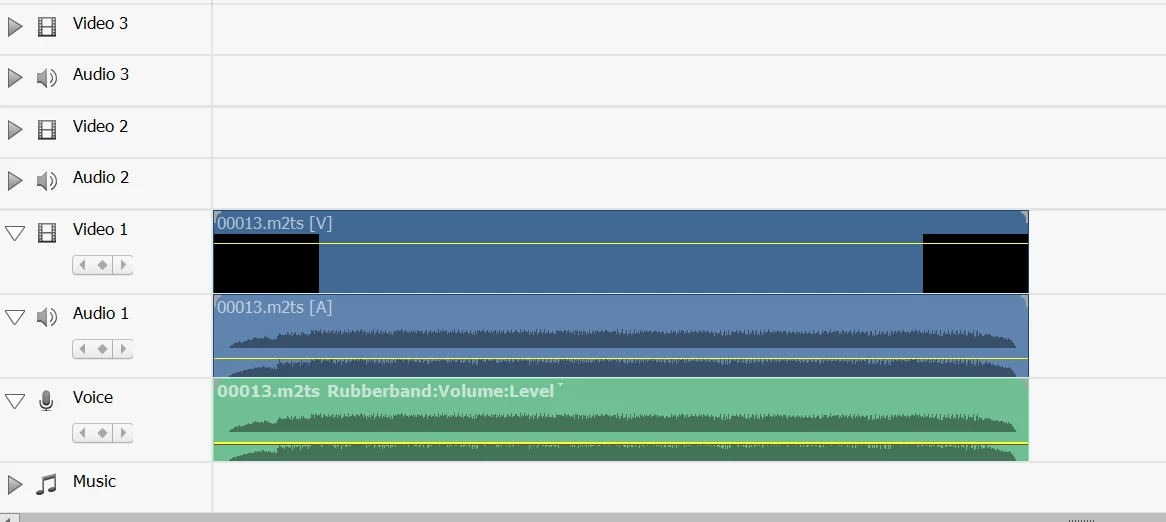This screenshot has width=1166, height=522.
Task: Click the Voice track microphone icon
Action: point(46,402)
